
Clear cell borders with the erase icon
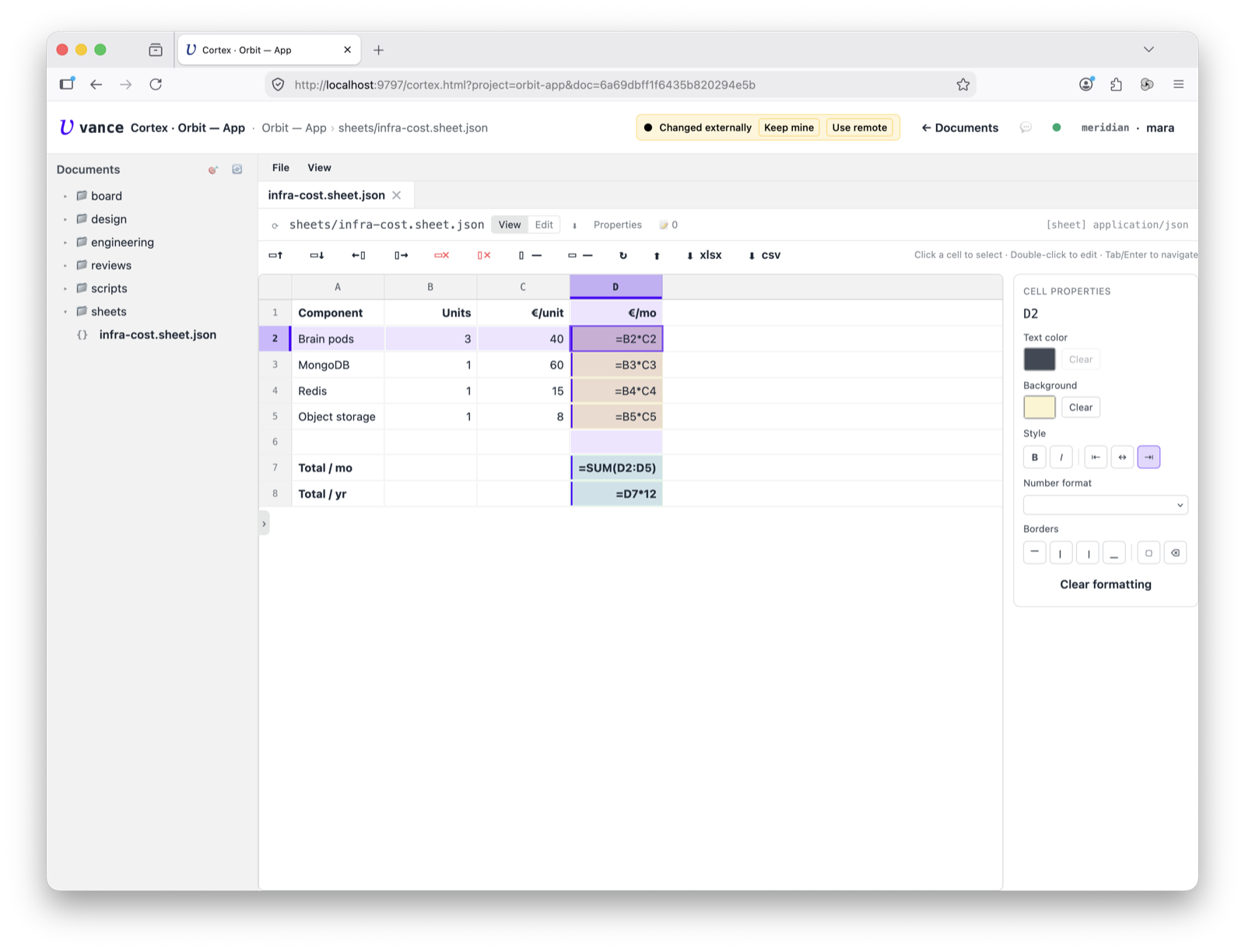click(x=1175, y=553)
